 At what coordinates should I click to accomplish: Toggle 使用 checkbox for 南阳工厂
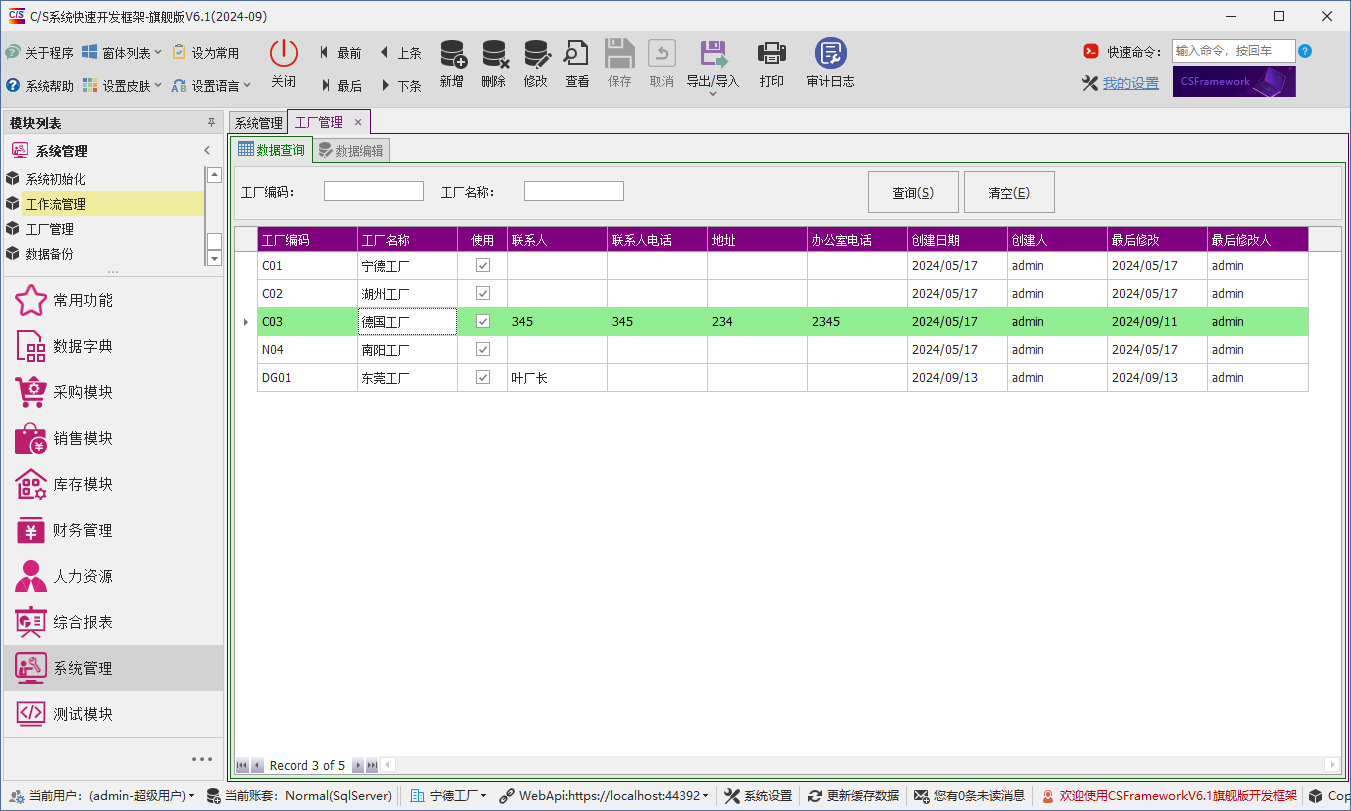pos(483,350)
